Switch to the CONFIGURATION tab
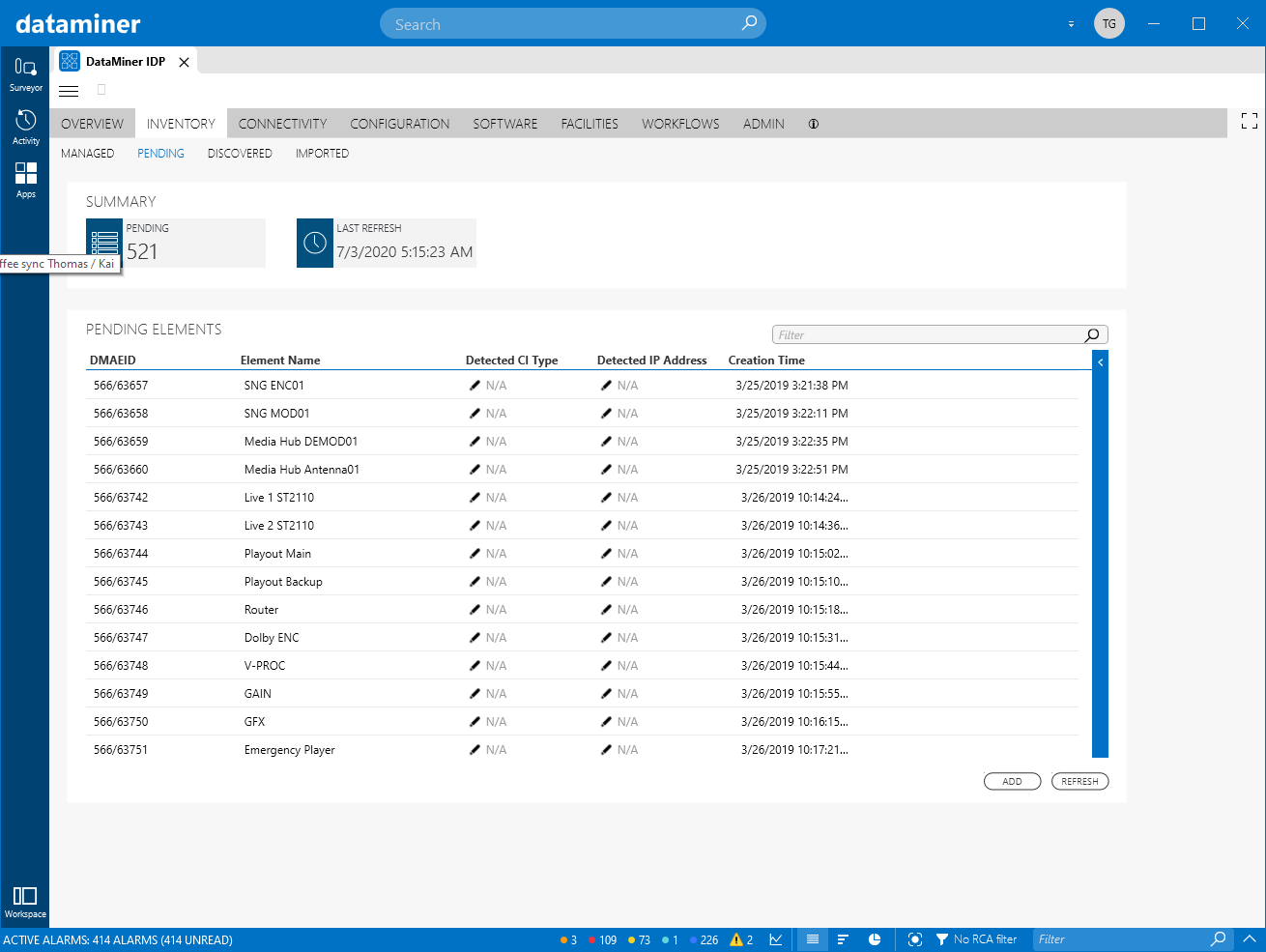The width and height of the screenshot is (1266, 952). [x=400, y=124]
